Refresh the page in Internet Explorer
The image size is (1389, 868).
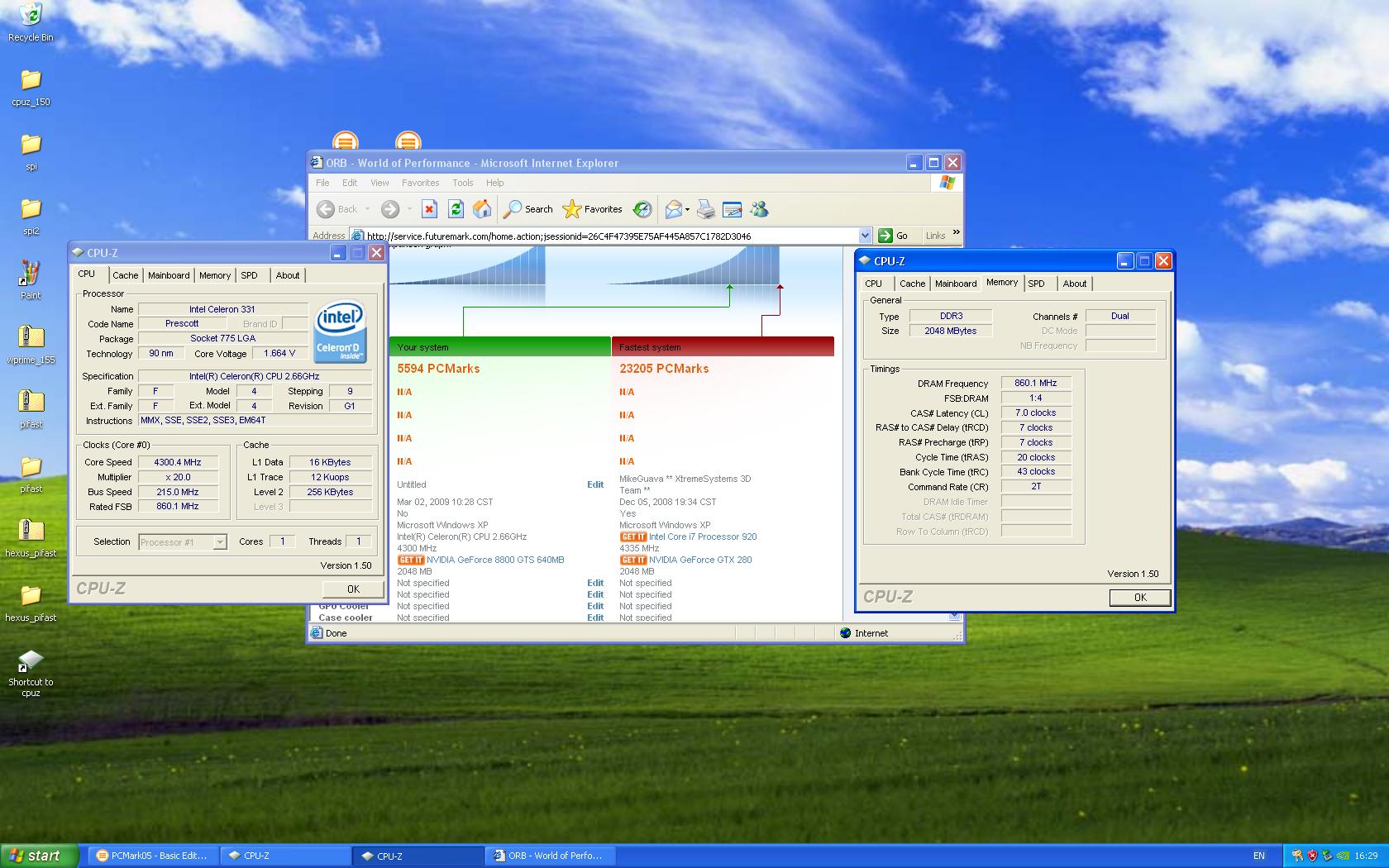tap(456, 209)
